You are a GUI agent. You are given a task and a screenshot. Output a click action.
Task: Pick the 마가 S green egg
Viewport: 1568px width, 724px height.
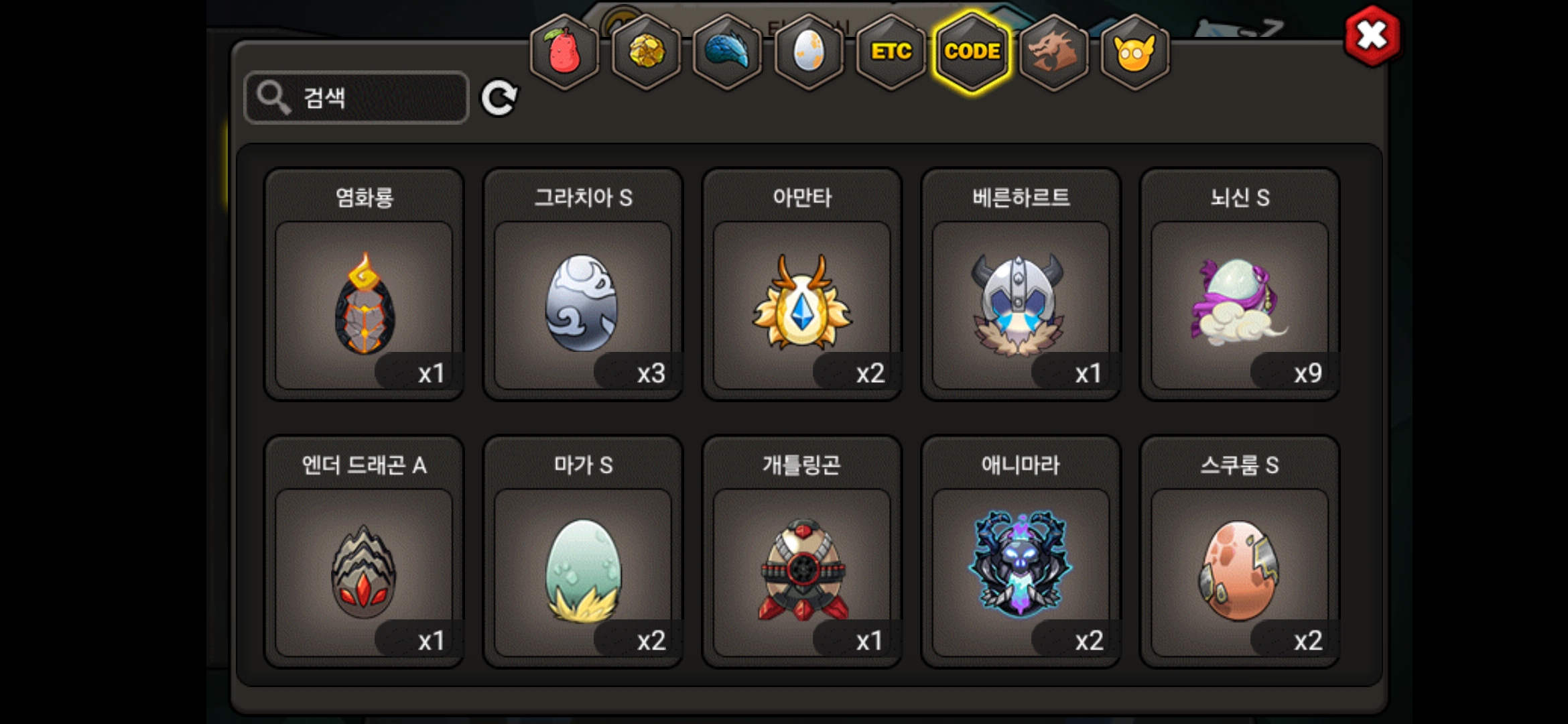[x=583, y=552]
